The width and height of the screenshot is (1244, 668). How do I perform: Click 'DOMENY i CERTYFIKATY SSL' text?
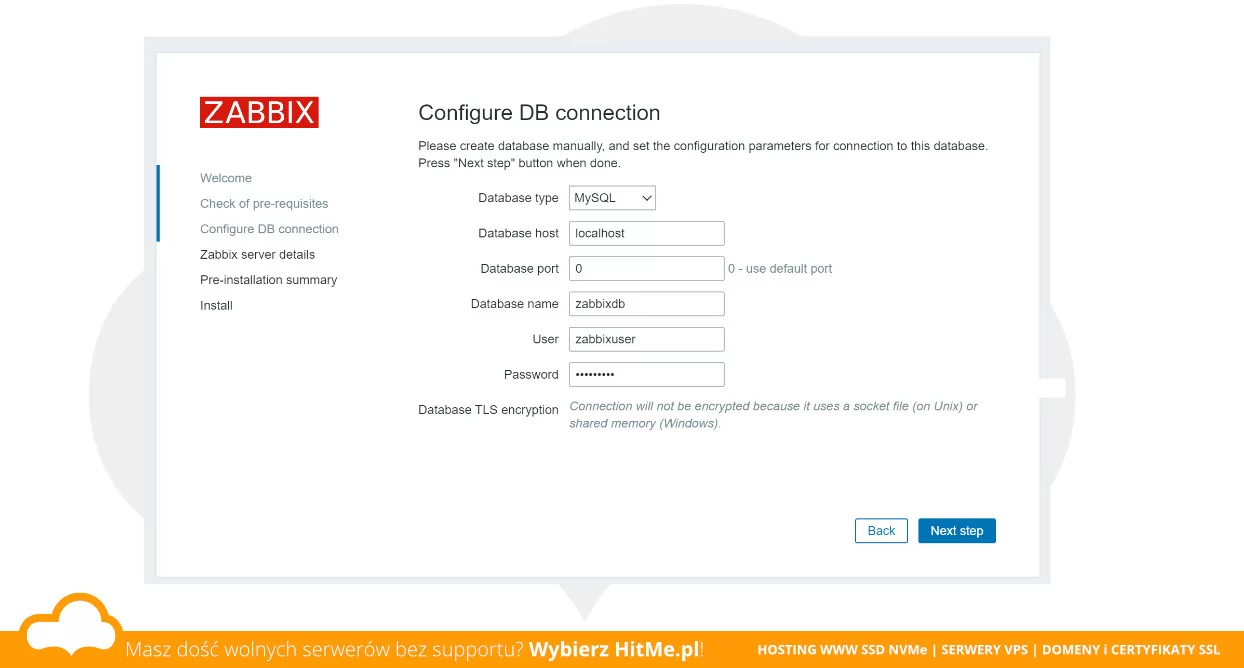coord(1131,649)
